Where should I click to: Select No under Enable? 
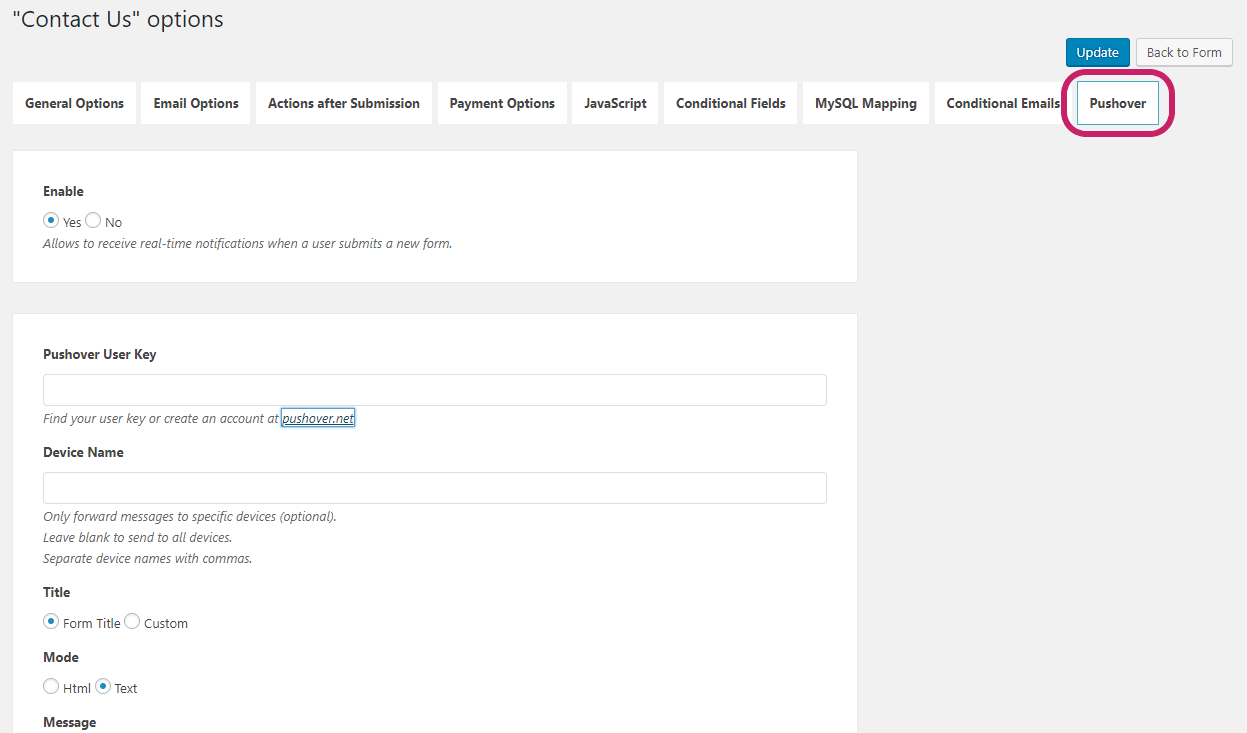(93, 220)
